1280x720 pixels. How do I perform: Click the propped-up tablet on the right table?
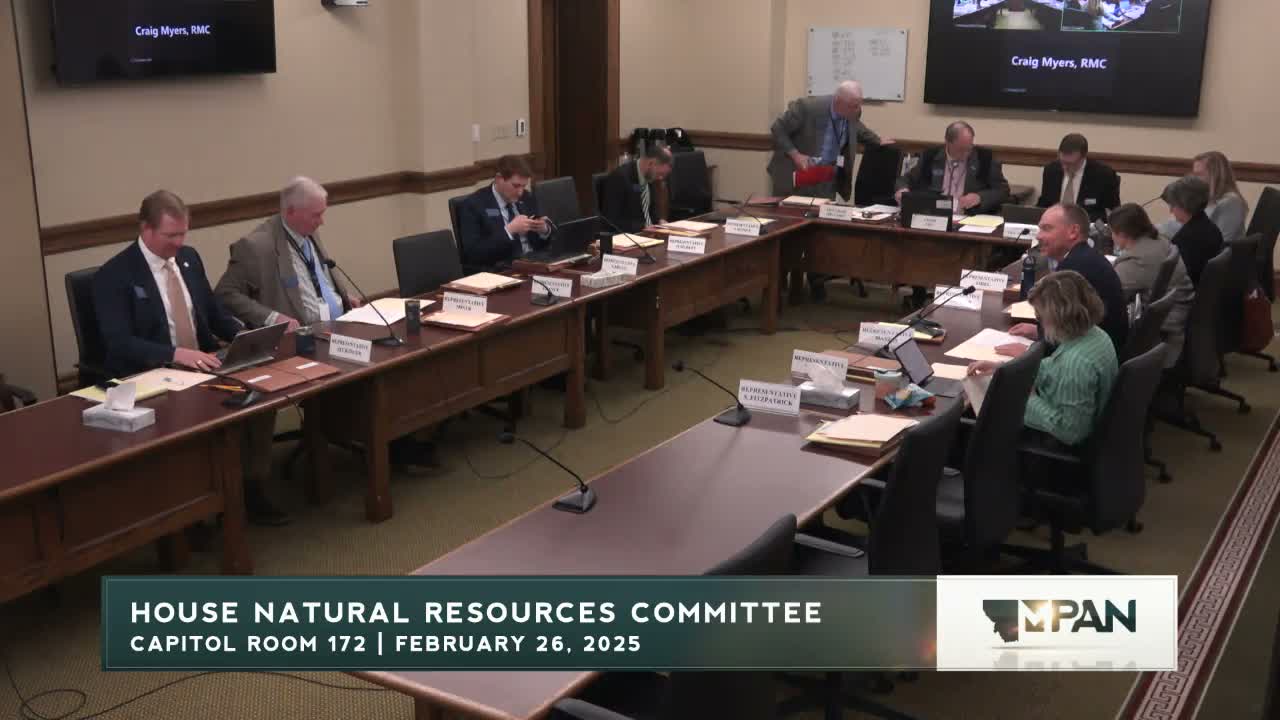[x=913, y=361]
